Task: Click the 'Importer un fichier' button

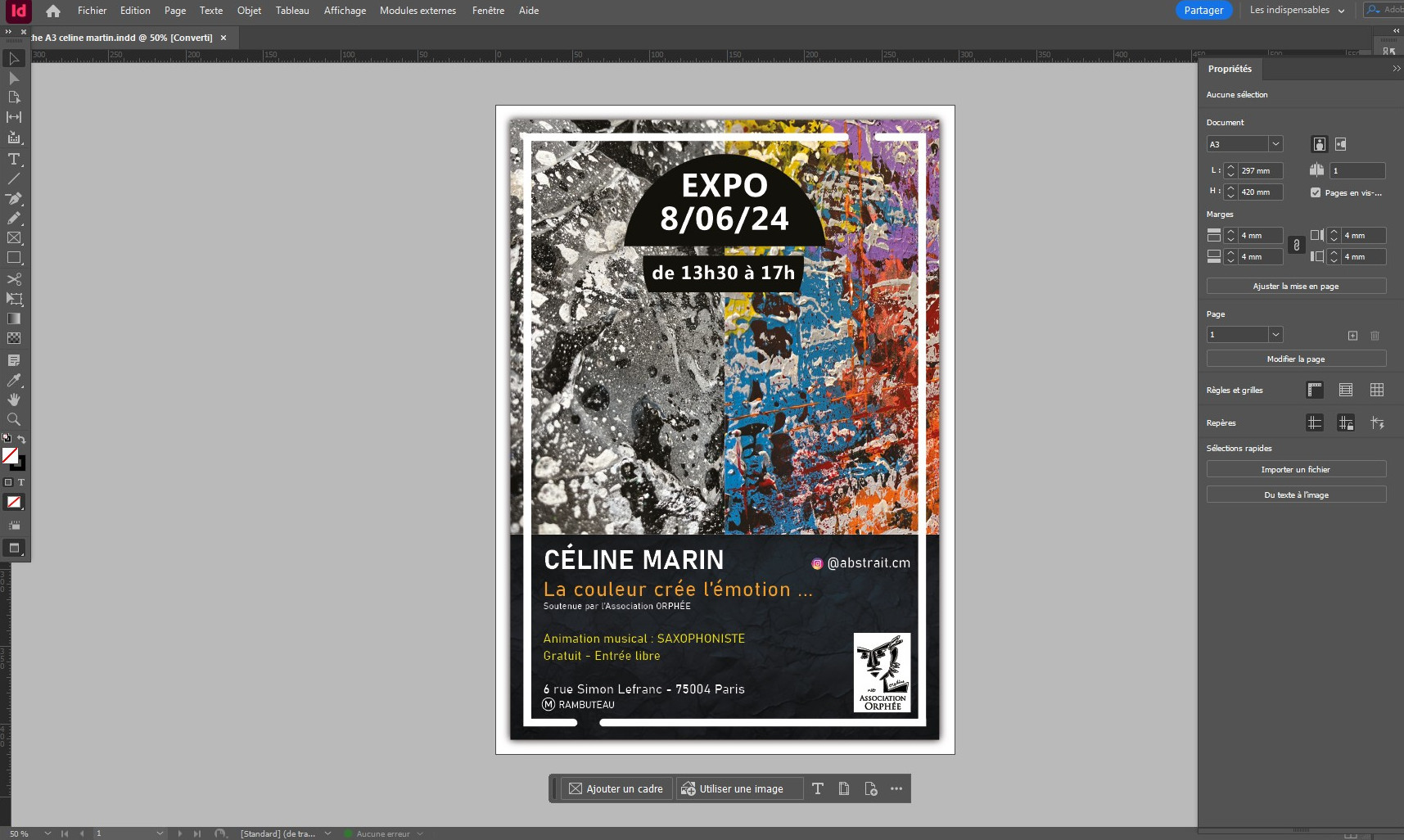Action: [1296, 468]
